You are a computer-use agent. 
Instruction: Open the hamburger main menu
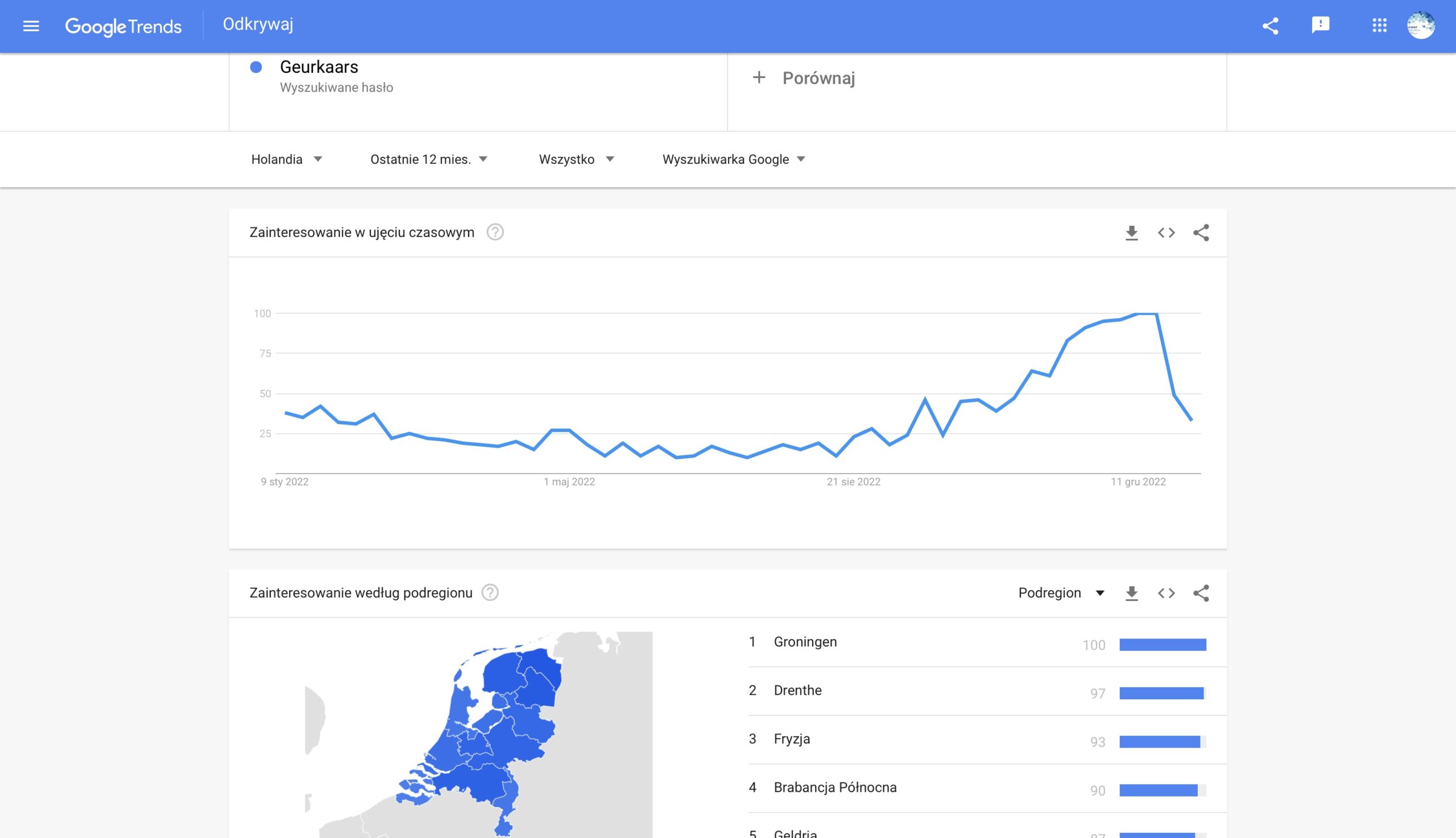pos(31,26)
